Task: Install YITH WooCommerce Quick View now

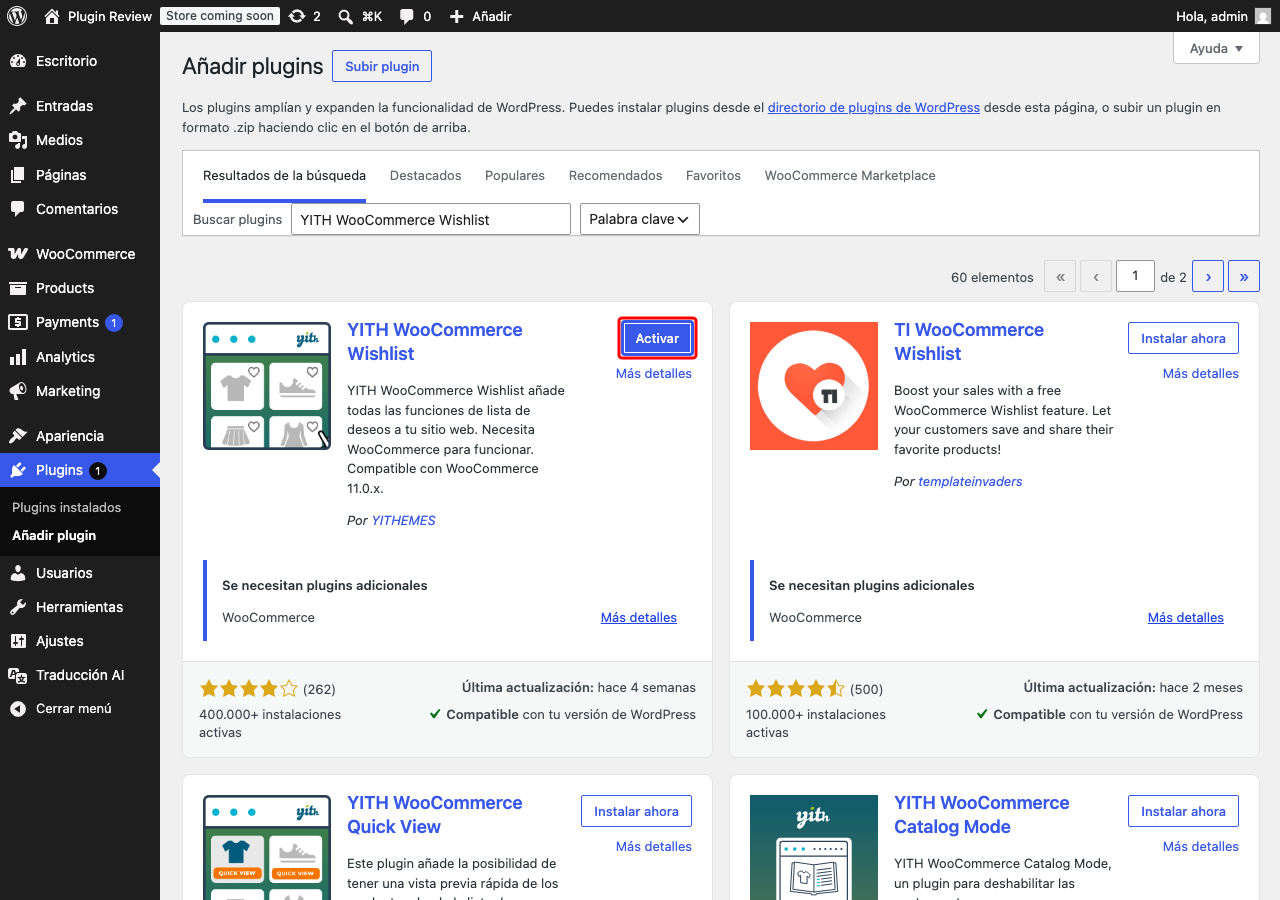Action: (636, 811)
